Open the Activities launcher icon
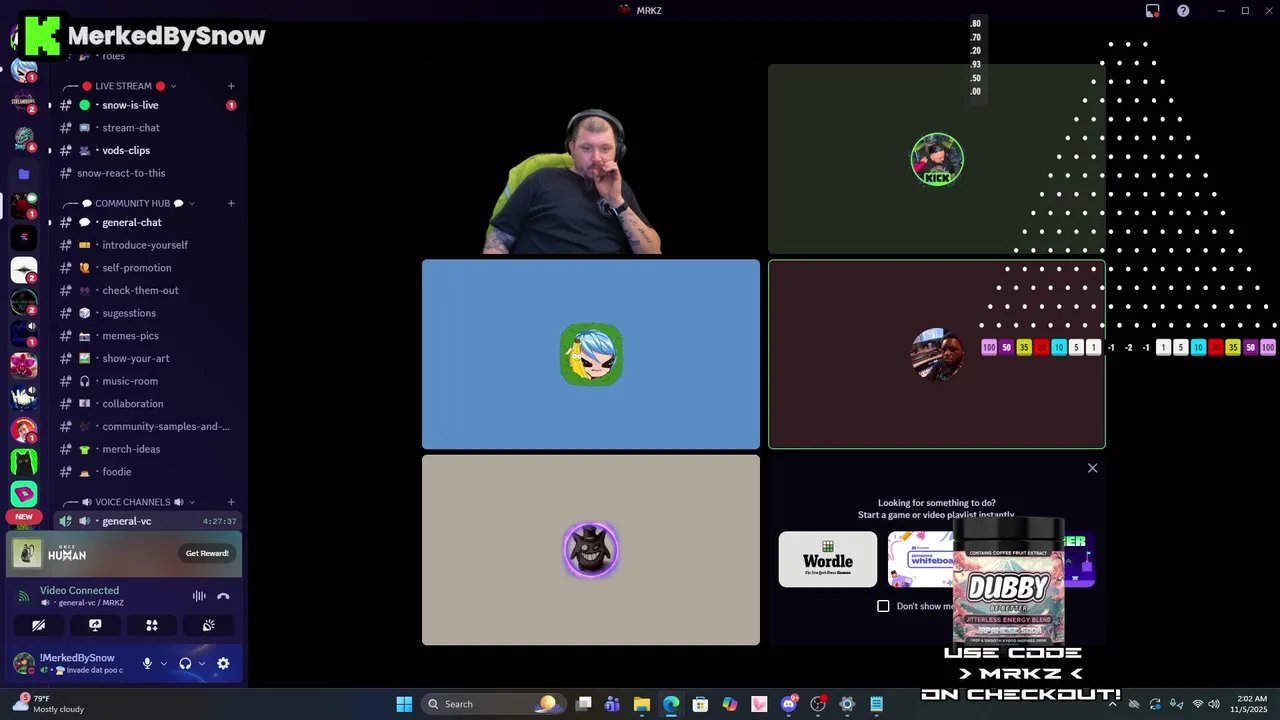Viewport: 1280px width, 720px height. tap(152, 625)
